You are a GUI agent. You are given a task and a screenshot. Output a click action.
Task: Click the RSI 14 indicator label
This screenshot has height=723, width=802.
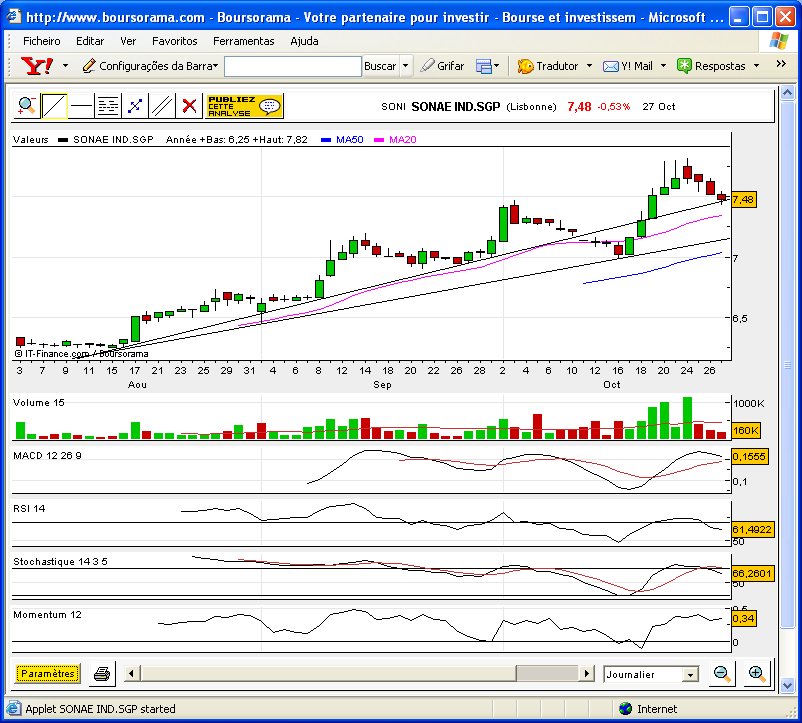pyautogui.click(x=29, y=509)
